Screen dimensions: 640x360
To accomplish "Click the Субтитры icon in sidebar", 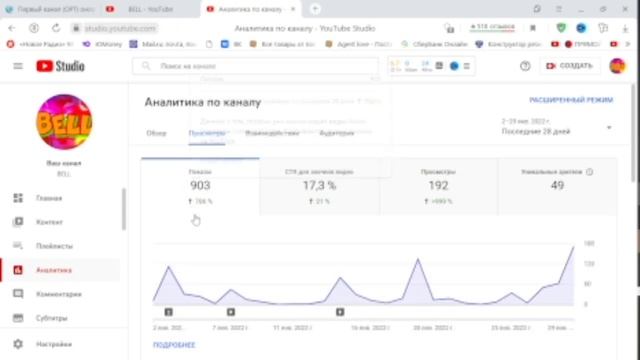I will 18,318.
